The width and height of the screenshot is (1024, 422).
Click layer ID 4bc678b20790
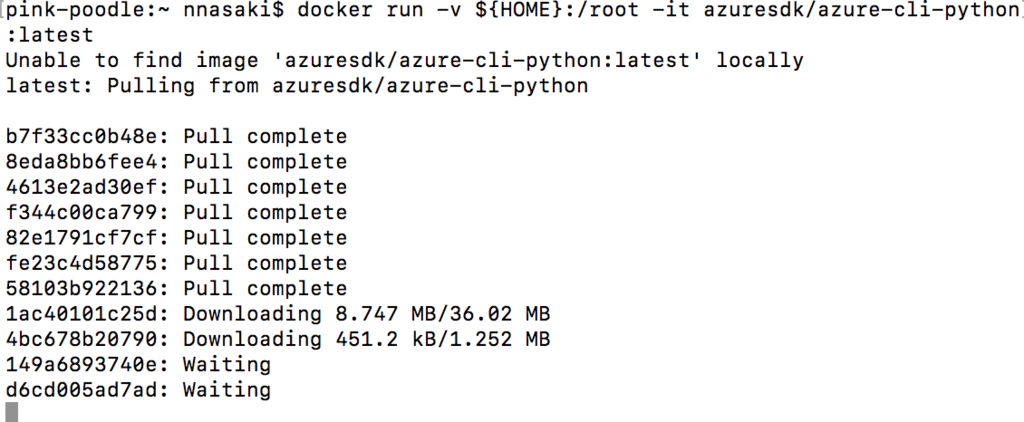[x=83, y=340]
